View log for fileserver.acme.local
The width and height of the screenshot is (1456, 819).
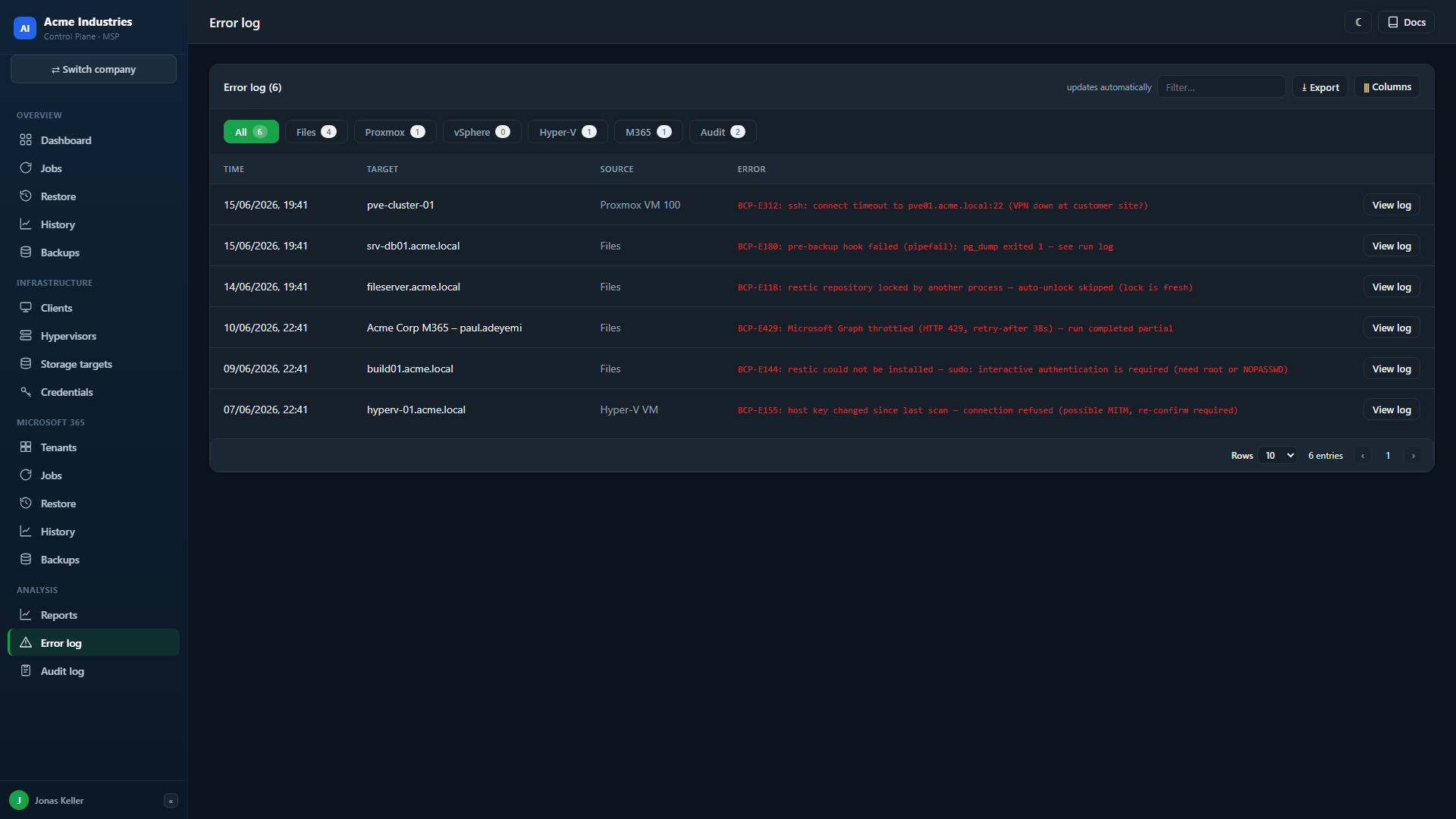tap(1392, 287)
